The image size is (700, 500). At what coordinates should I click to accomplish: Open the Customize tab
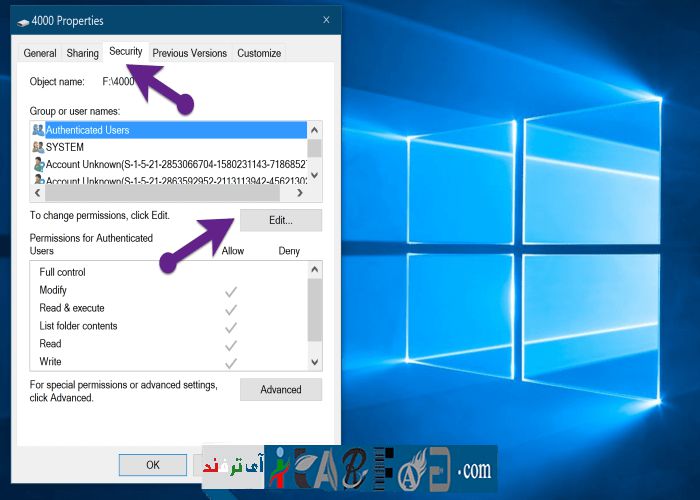pyautogui.click(x=259, y=53)
